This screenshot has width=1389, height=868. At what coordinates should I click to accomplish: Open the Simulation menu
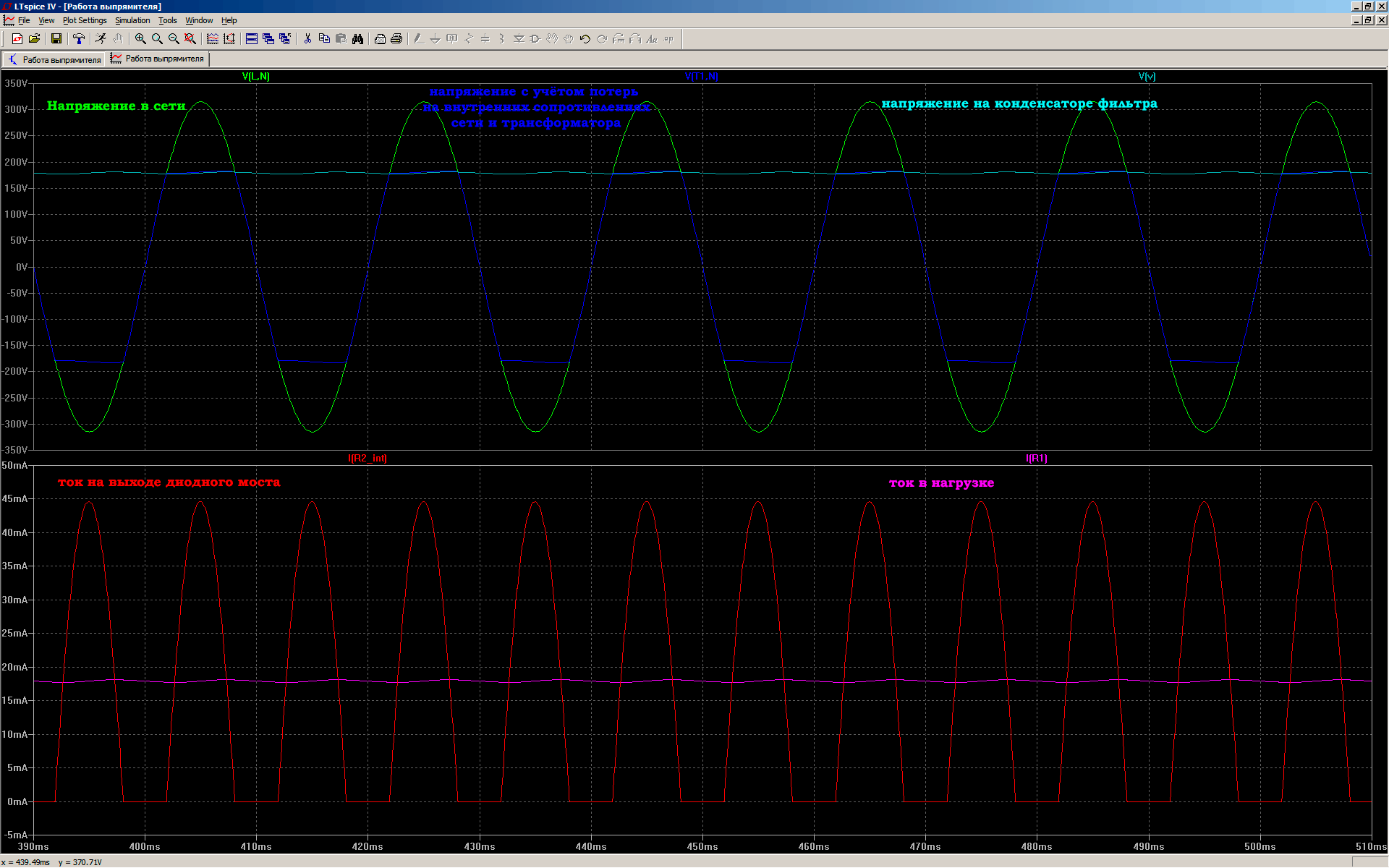tap(132, 20)
